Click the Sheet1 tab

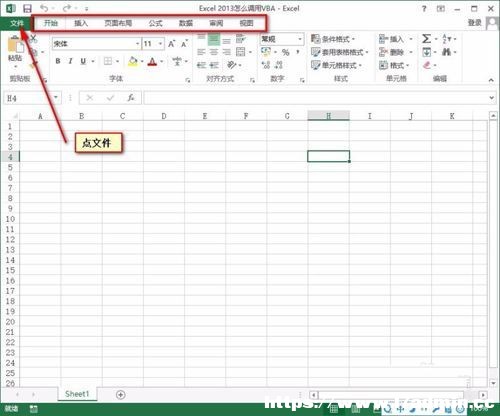click(77, 394)
